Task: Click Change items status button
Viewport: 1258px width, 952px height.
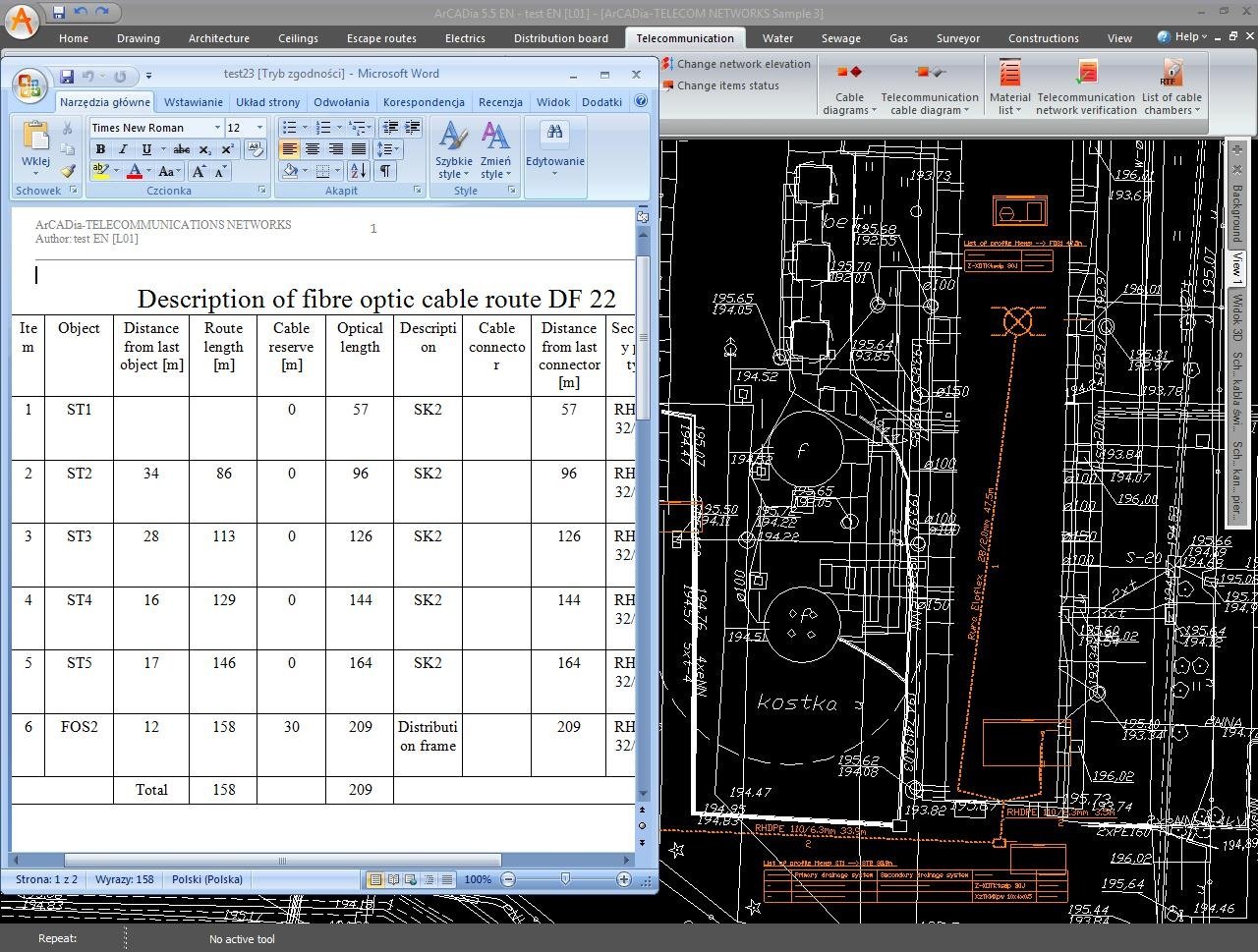Action: pyautogui.click(x=727, y=85)
